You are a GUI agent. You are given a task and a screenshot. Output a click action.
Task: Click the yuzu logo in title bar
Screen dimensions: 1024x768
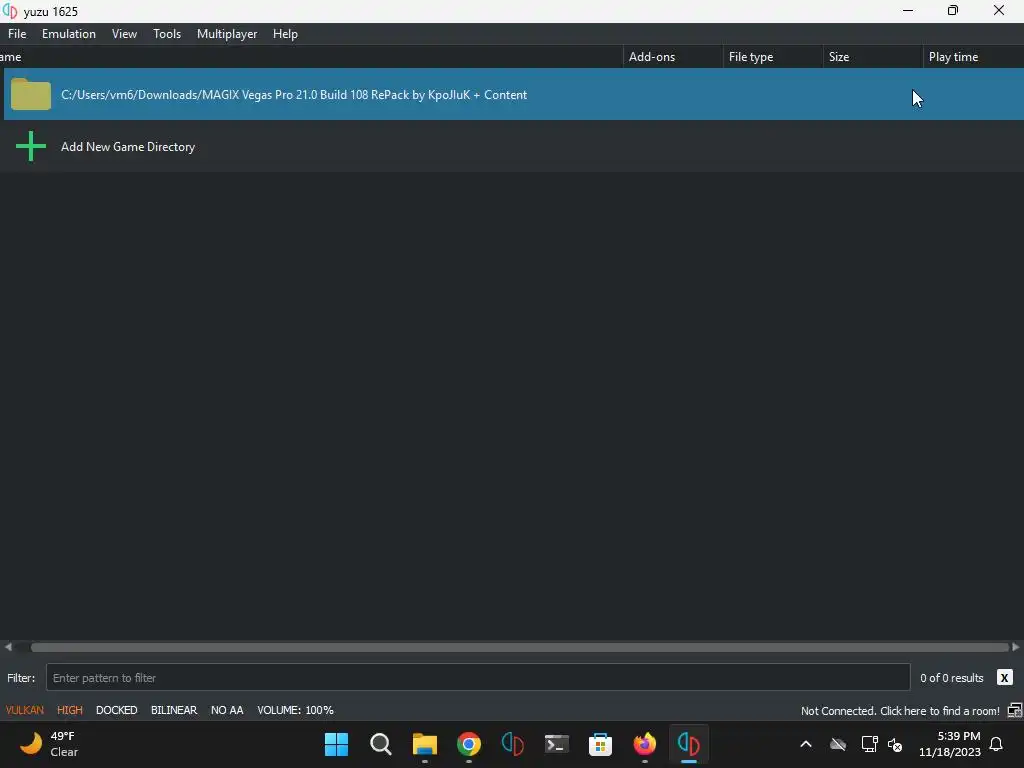(x=10, y=11)
